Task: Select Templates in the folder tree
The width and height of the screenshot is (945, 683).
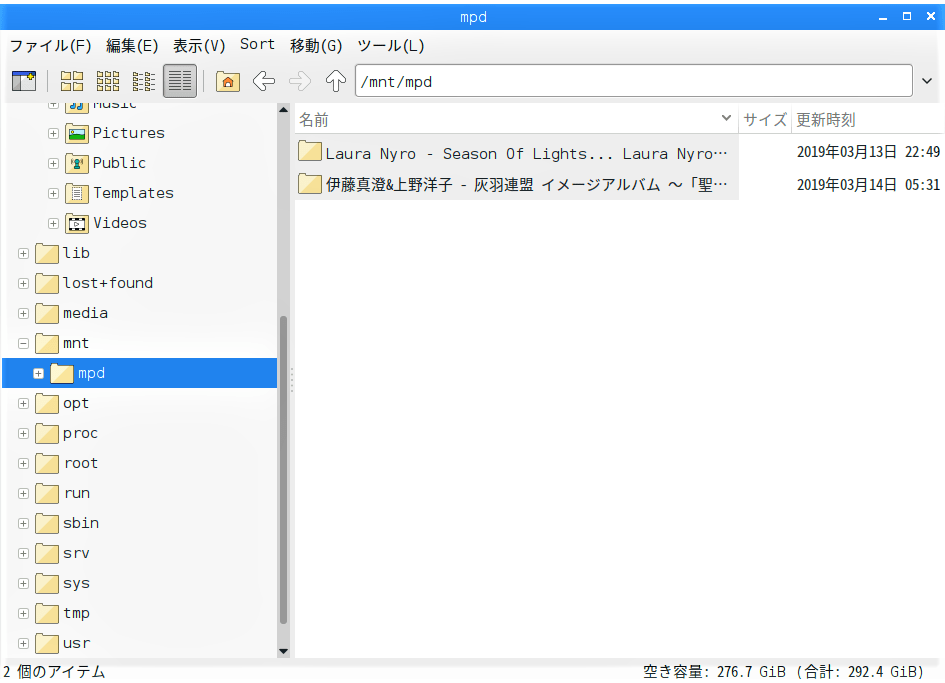Action: (x=133, y=193)
